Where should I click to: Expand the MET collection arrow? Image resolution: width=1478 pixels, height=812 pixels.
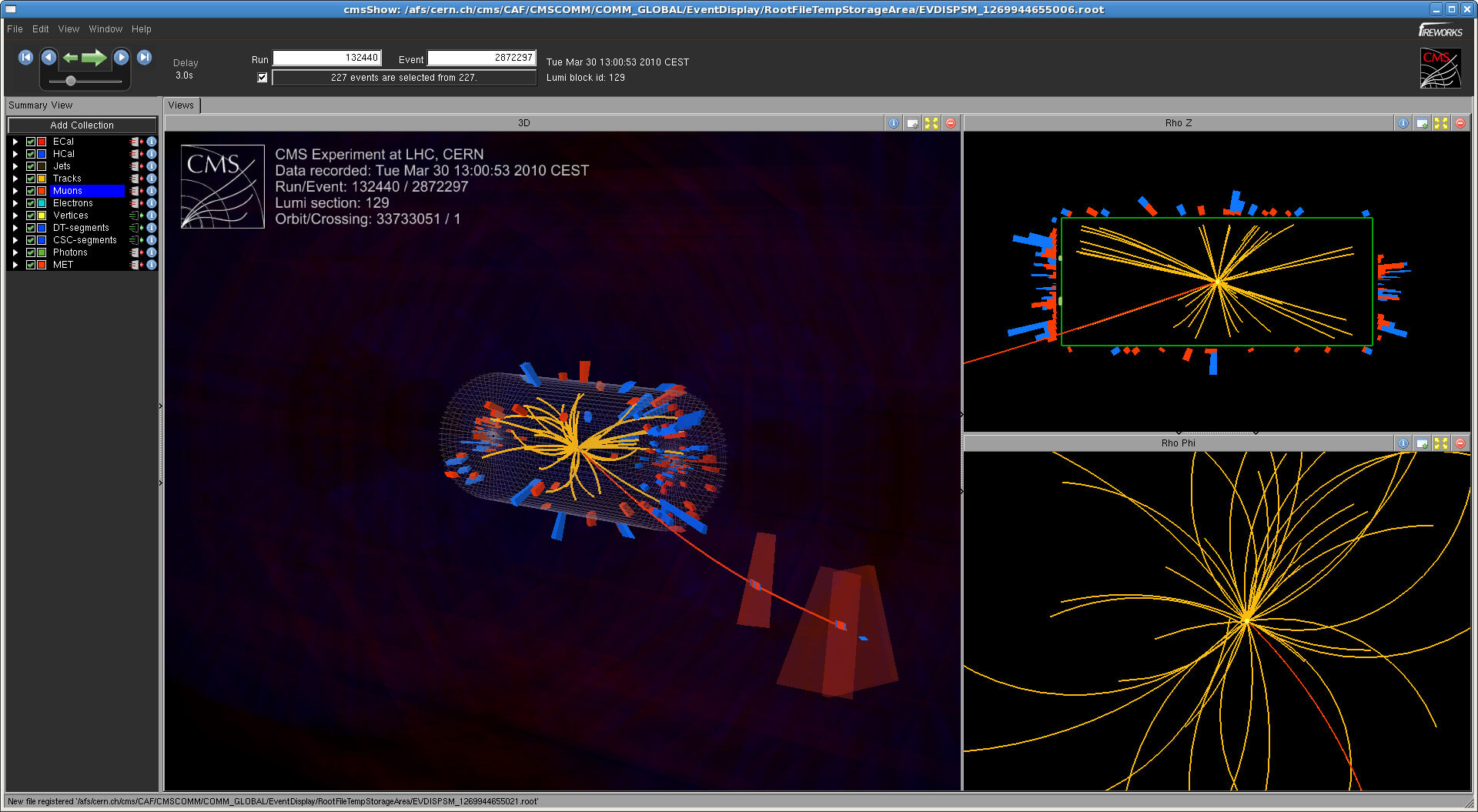(15, 265)
